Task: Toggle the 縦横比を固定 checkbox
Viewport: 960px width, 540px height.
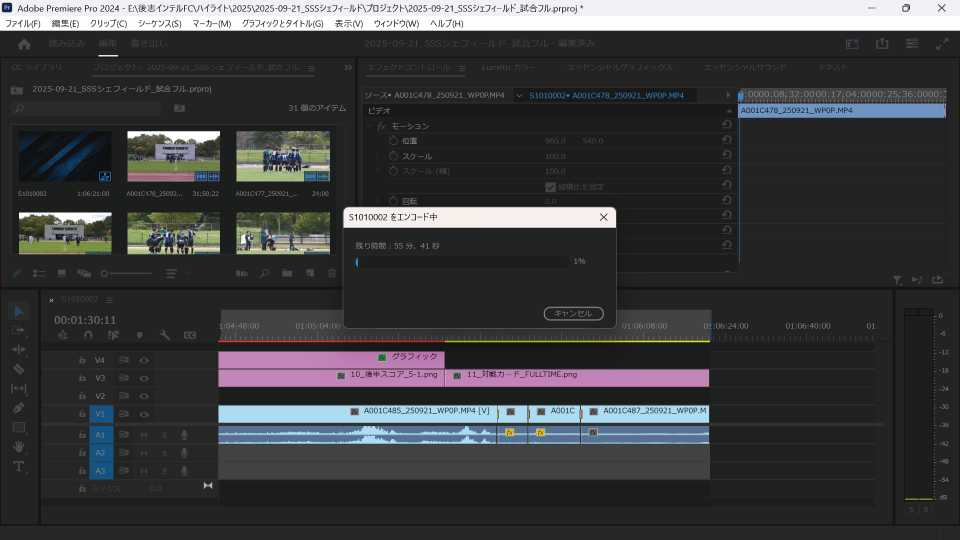Action: pos(550,186)
